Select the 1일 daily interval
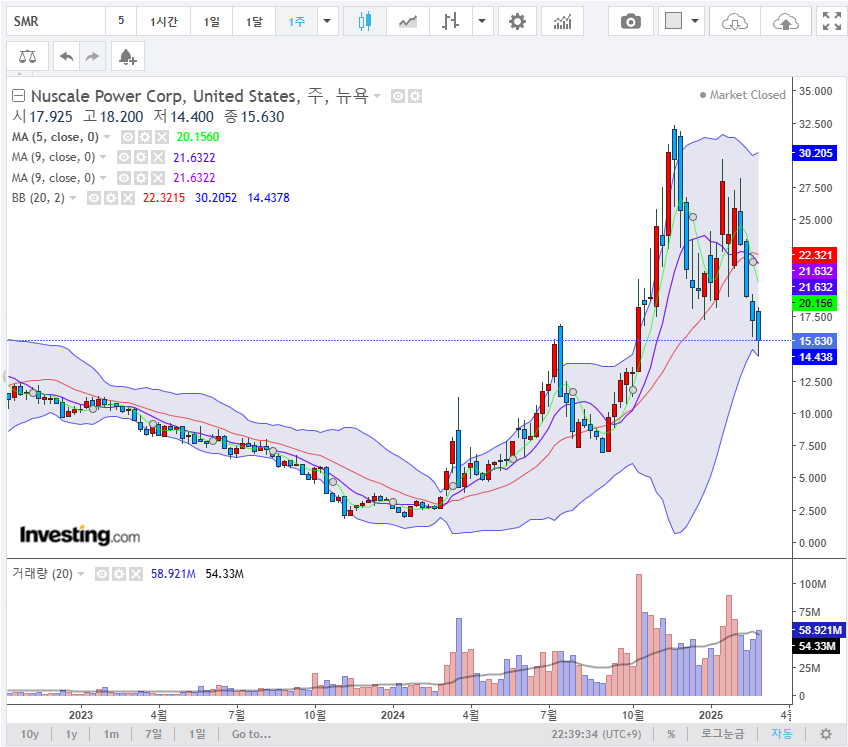Image resolution: width=848 pixels, height=747 pixels. tap(211, 22)
